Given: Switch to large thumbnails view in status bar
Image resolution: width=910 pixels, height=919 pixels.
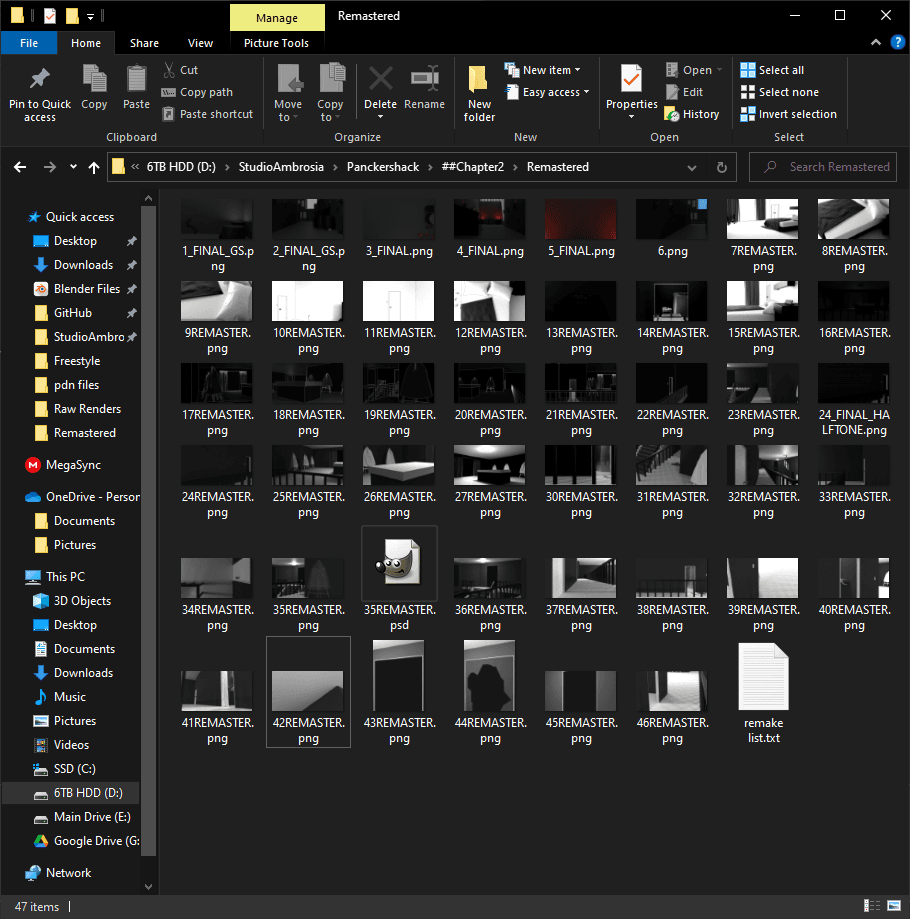Looking at the screenshot, I should pyautogui.click(x=893, y=906).
